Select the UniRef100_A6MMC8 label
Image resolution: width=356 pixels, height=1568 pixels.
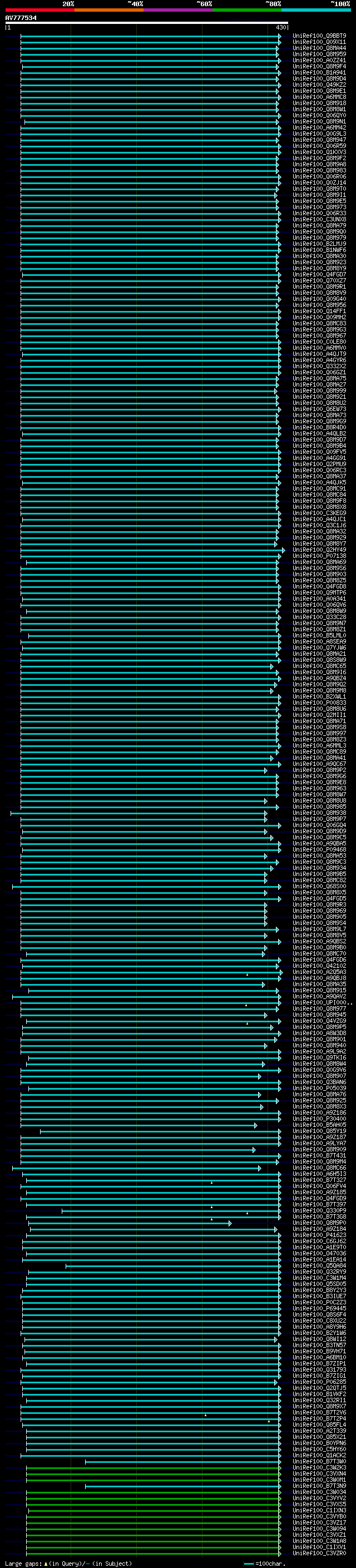click(x=319, y=97)
